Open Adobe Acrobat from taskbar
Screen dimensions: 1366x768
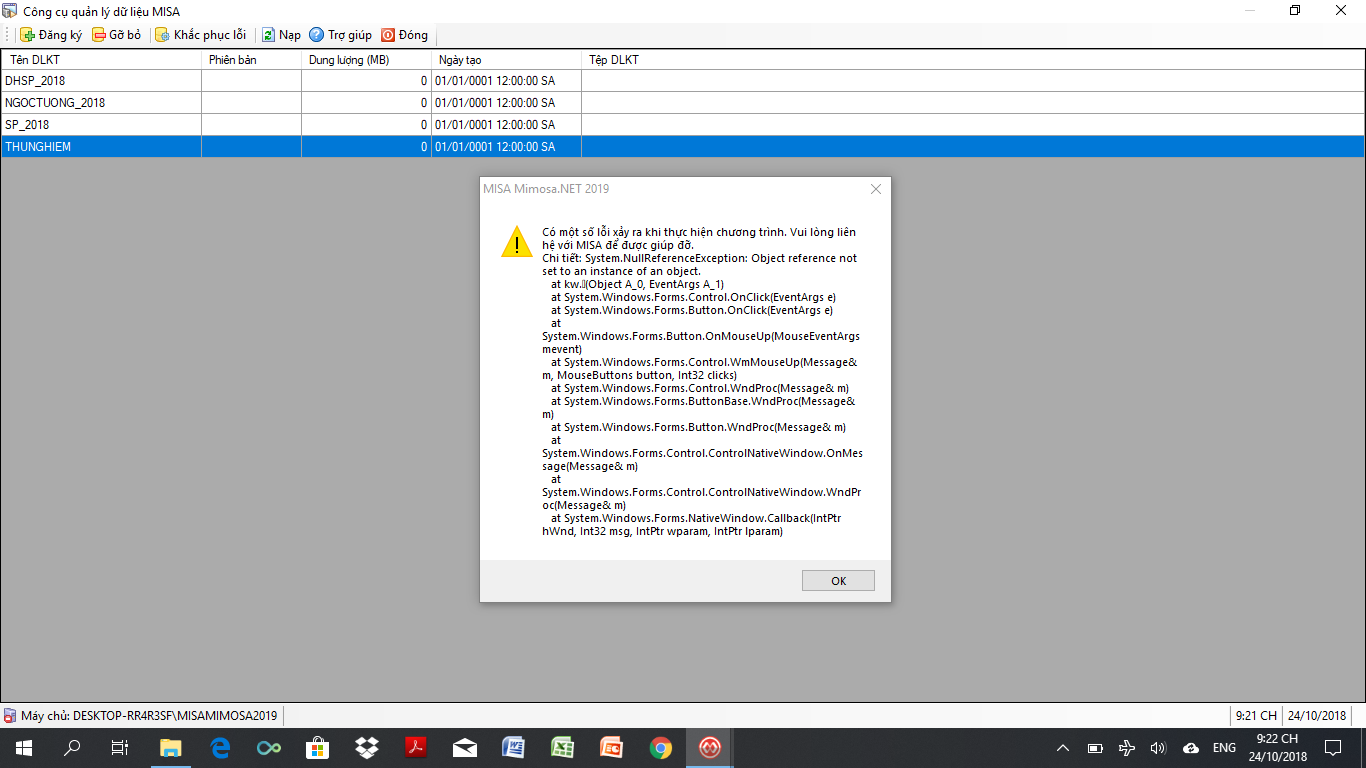click(x=416, y=748)
